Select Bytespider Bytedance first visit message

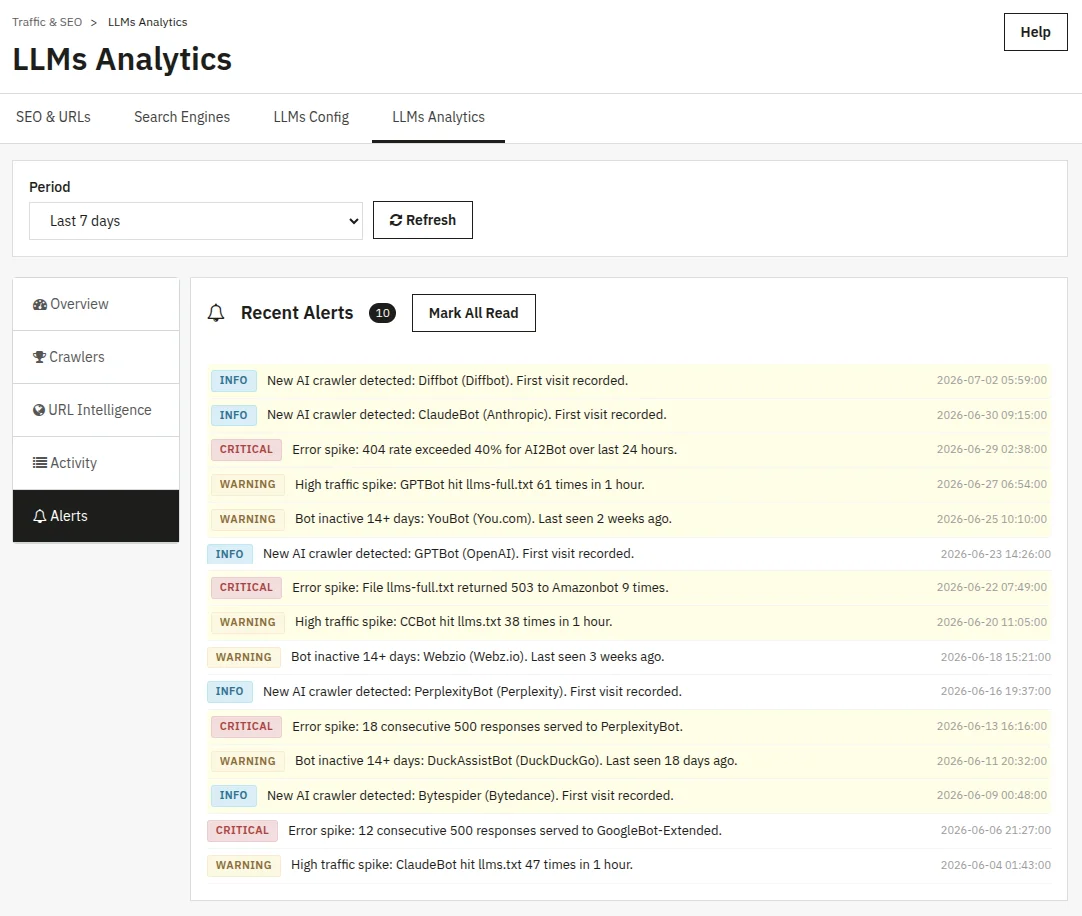[470, 795]
